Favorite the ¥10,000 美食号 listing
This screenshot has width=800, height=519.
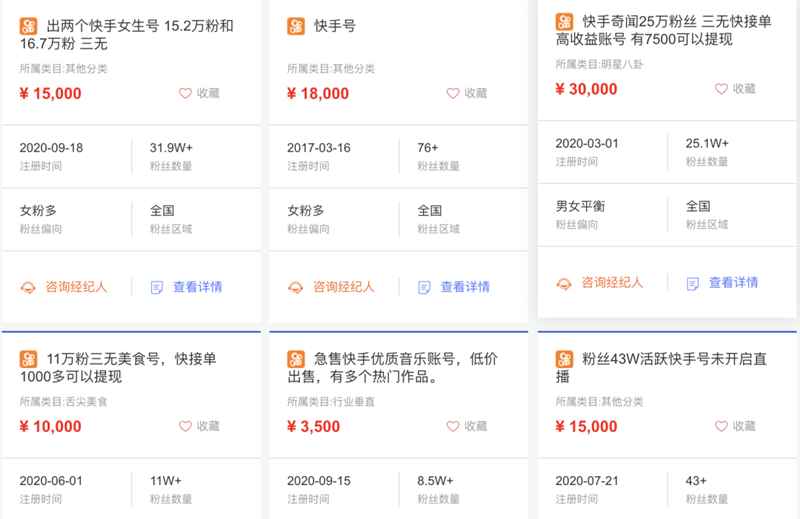pyautogui.click(x=199, y=425)
